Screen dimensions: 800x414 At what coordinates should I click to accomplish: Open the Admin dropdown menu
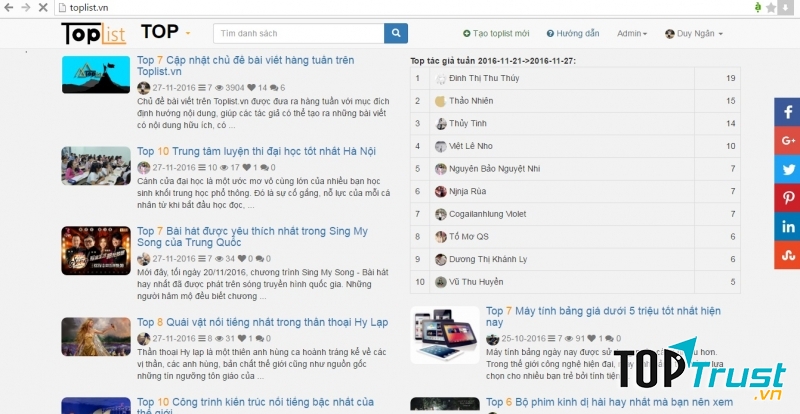tap(631, 33)
